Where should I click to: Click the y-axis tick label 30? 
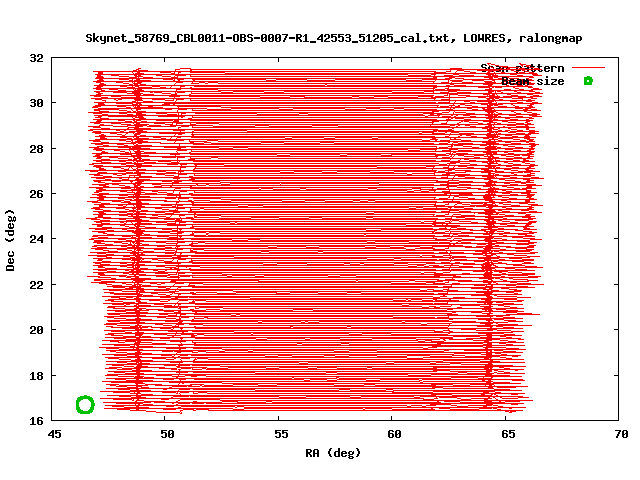[x=36, y=103]
